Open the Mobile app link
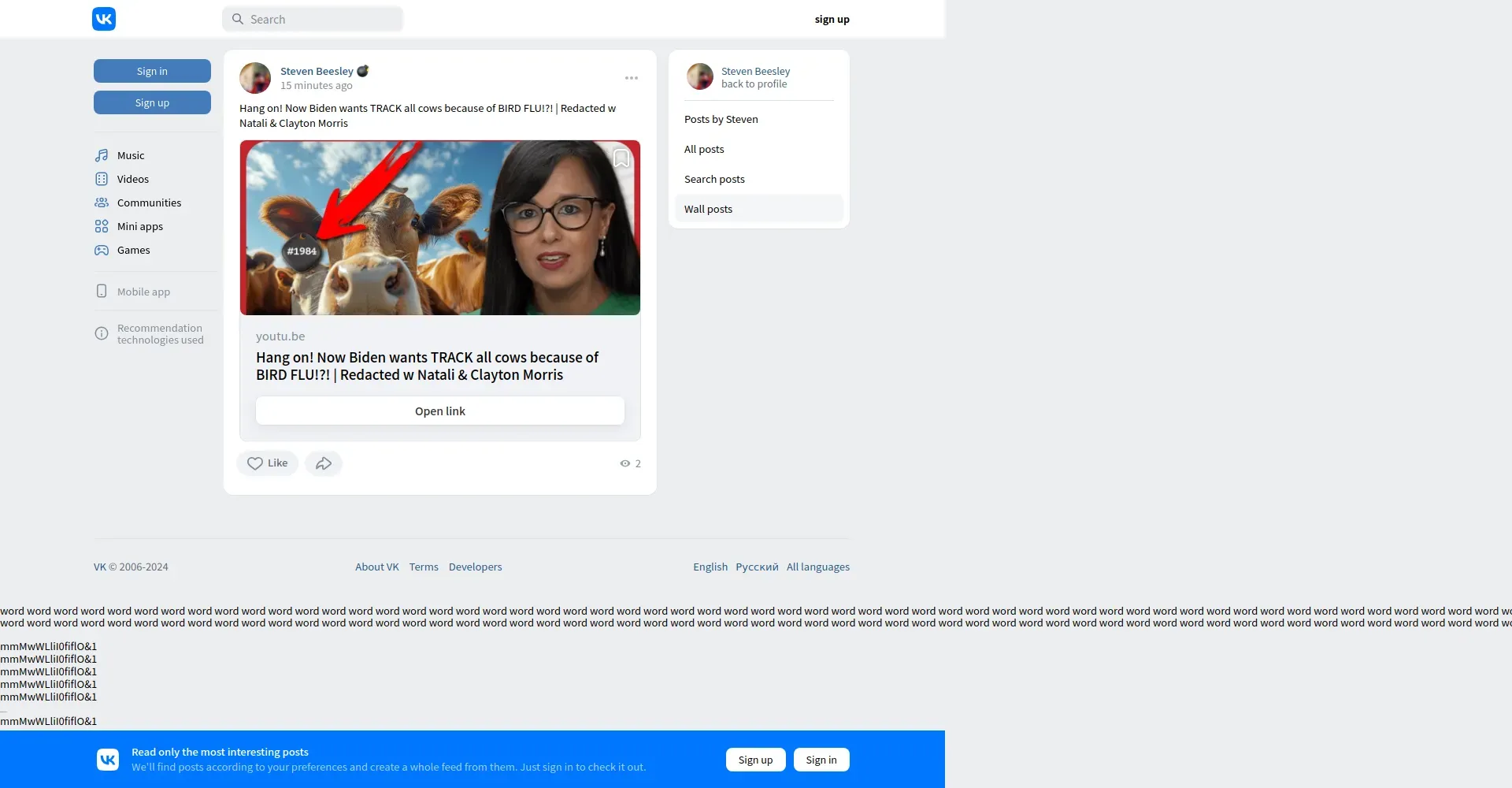Viewport: 1512px width, 788px height. pyautogui.click(x=143, y=292)
